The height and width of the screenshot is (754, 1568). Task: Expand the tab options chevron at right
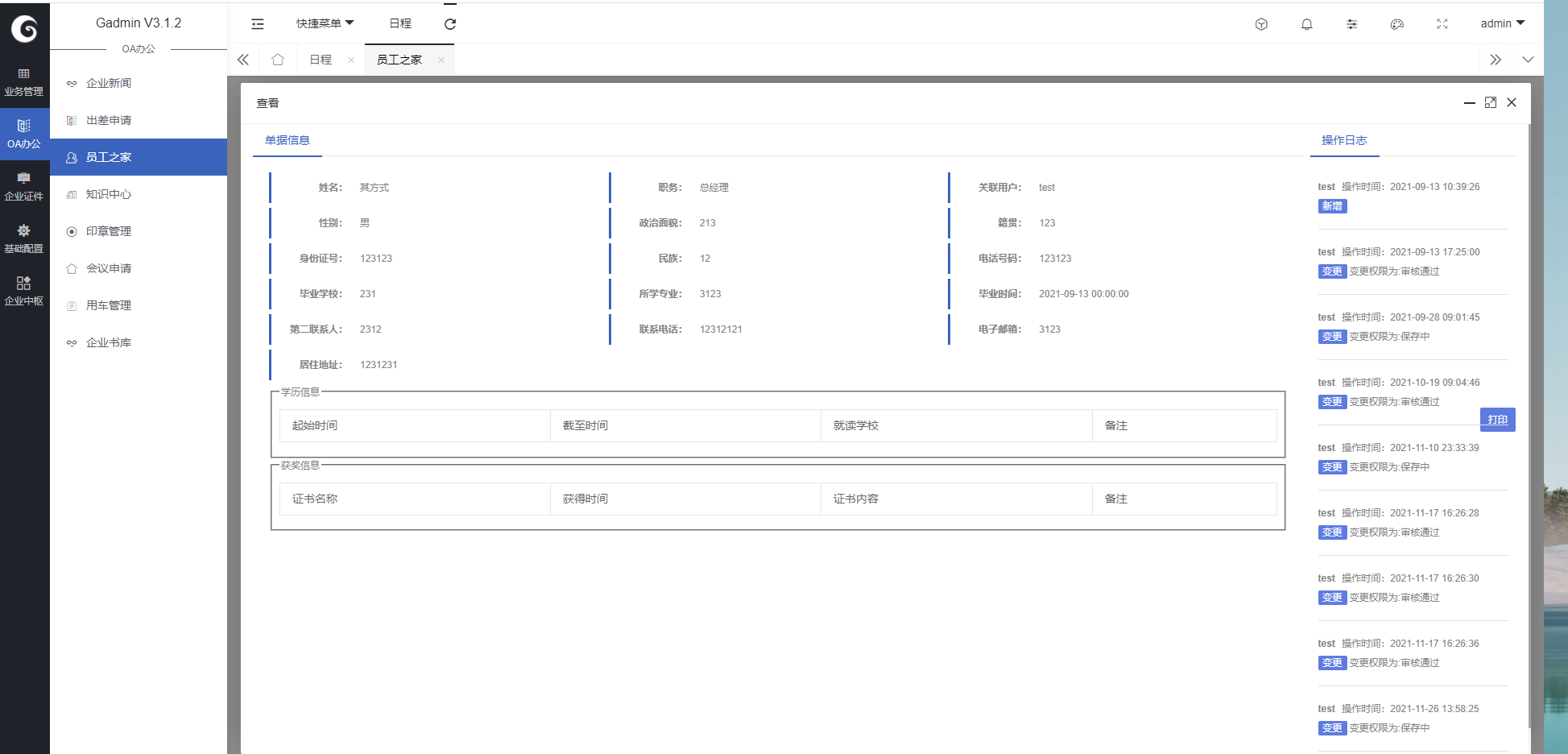coord(1527,60)
